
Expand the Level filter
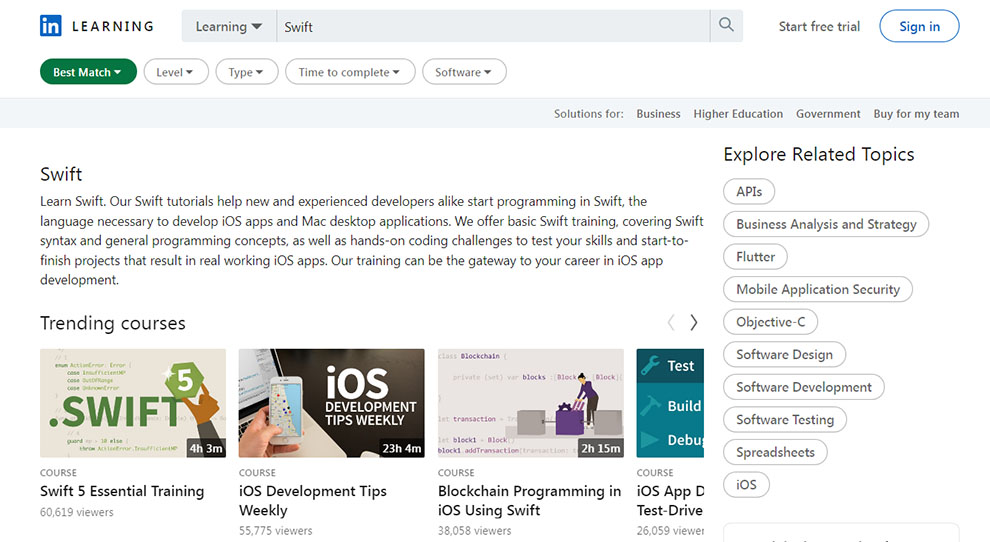tap(176, 72)
